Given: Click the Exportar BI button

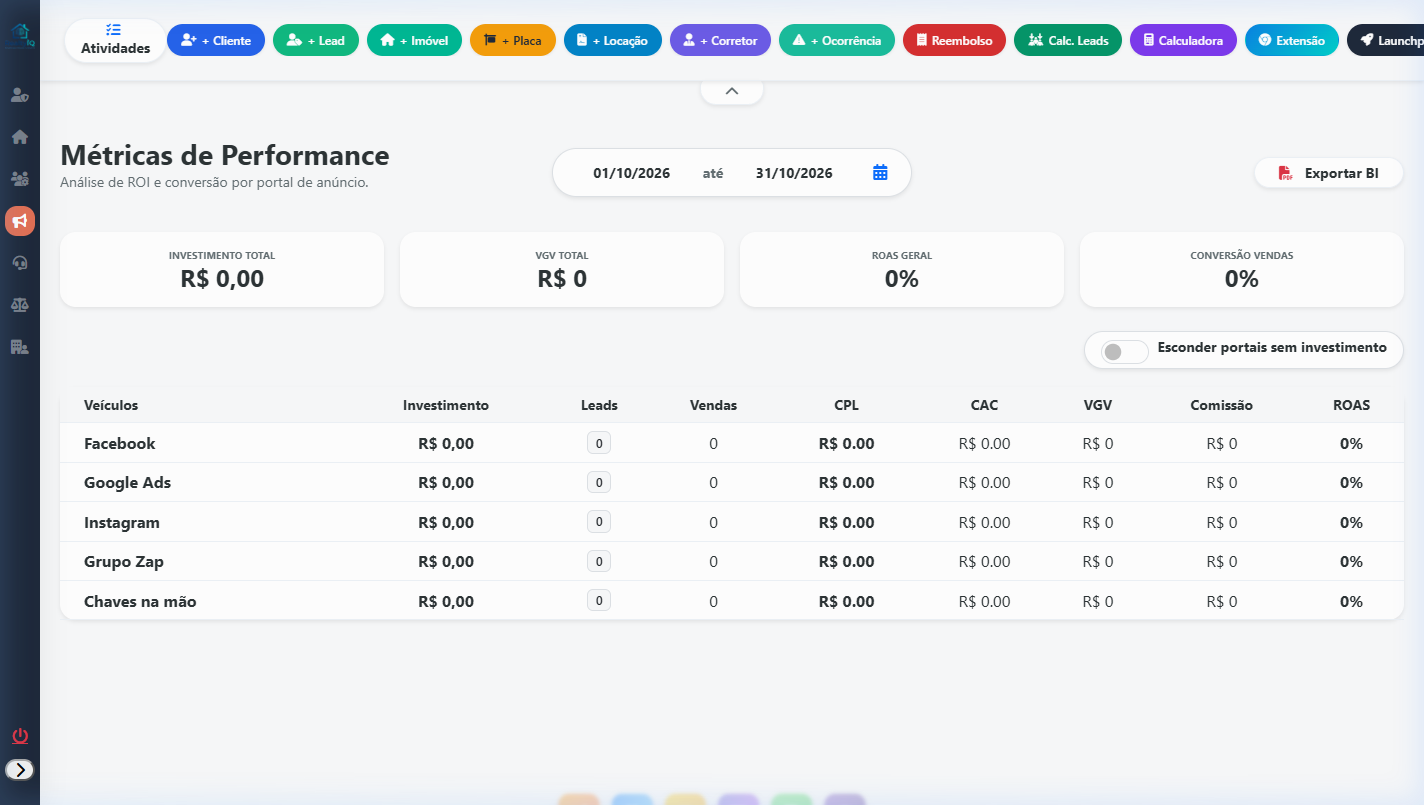Looking at the screenshot, I should pyautogui.click(x=1329, y=173).
